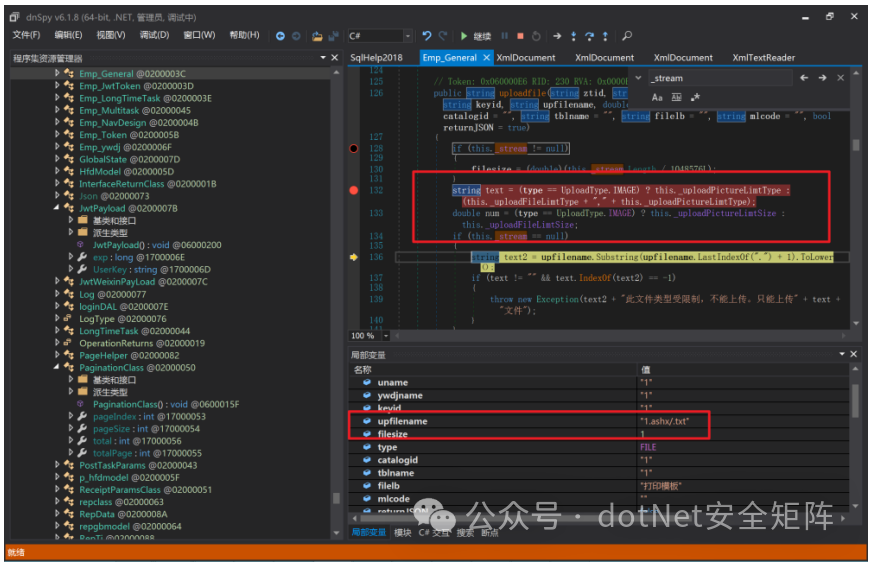
Task: Open the 视图(V) menu
Action: tap(111, 36)
